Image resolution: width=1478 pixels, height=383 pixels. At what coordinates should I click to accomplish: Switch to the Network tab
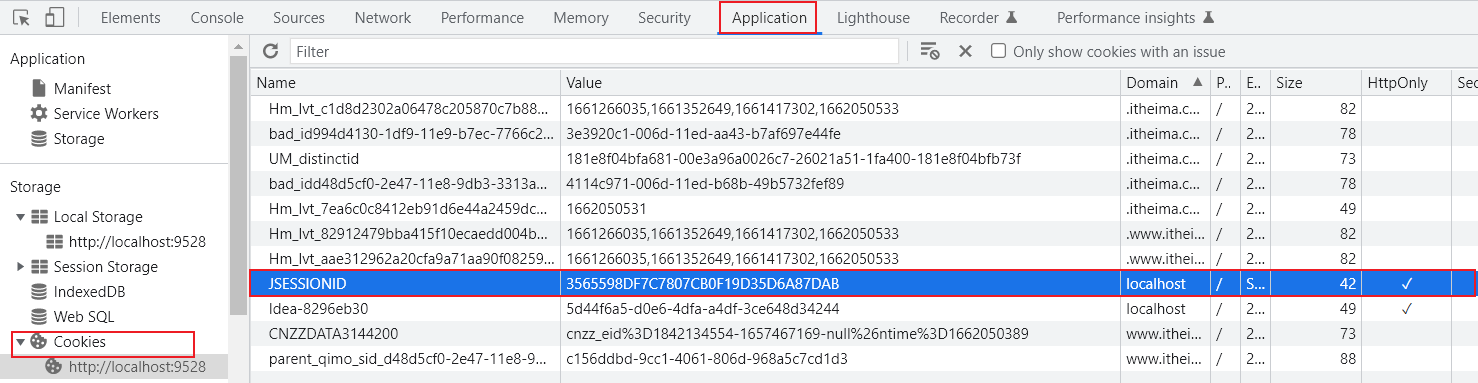click(x=383, y=18)
